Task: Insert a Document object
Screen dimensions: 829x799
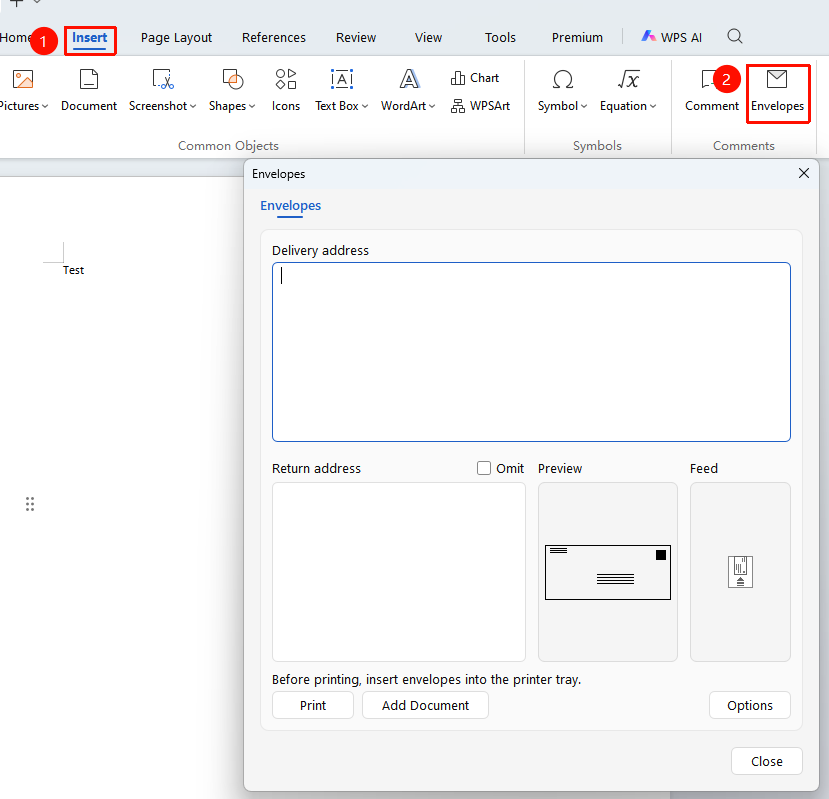Action: [x=89, y=90]
